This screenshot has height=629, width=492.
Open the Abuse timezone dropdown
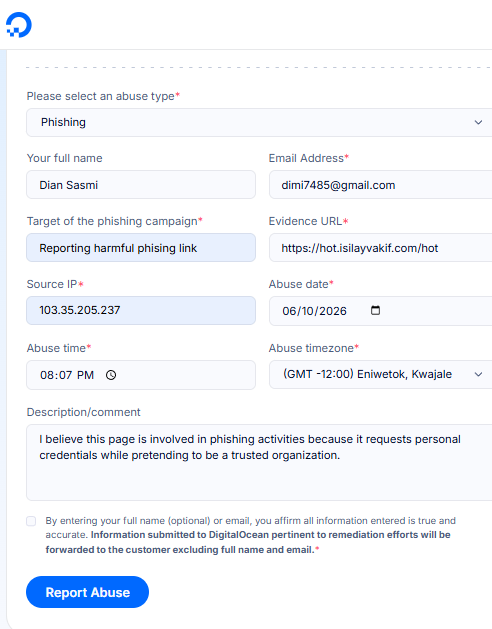(380, 374)
